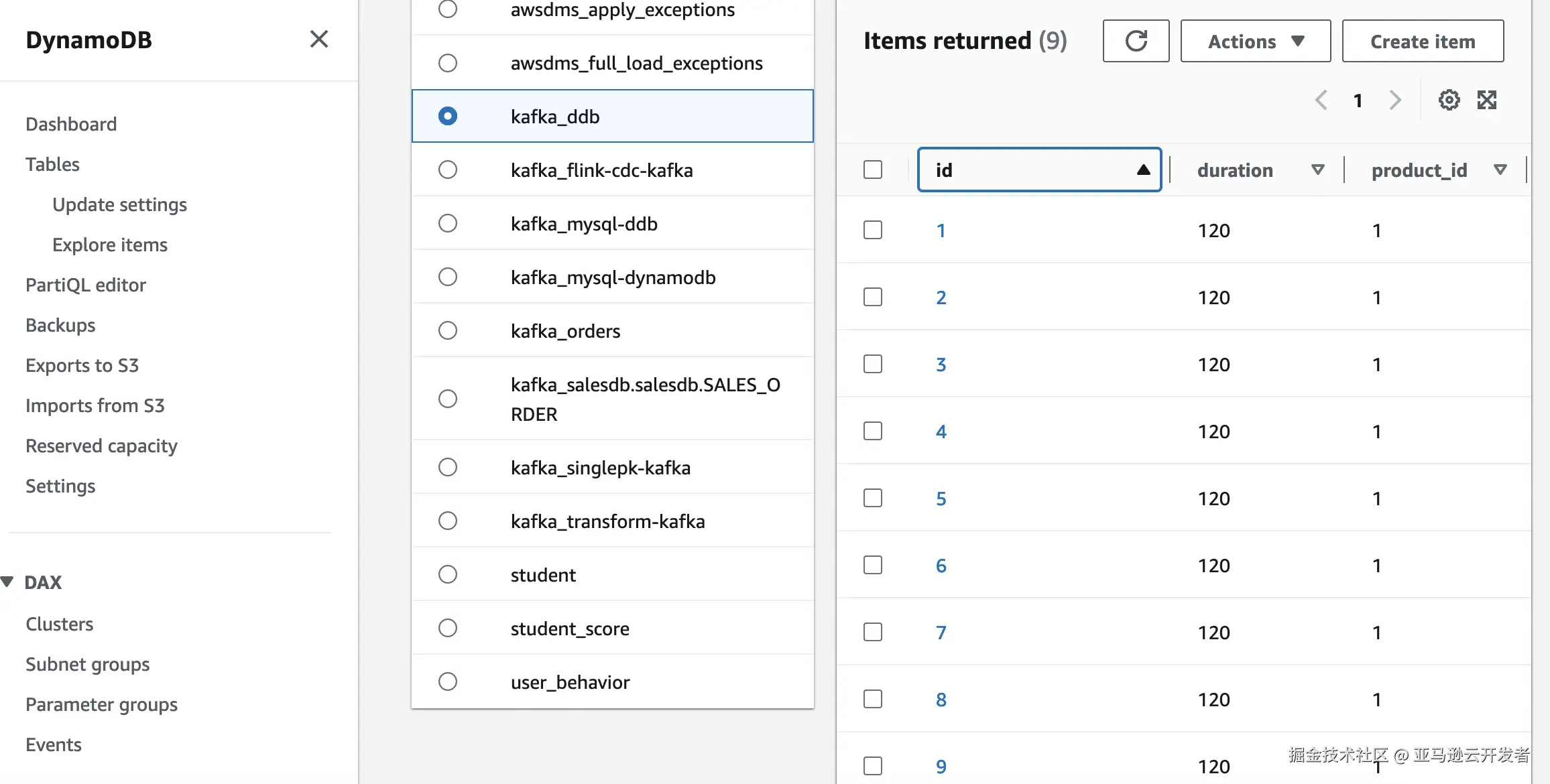
Task: Click the expand fullscreen icon
Action: (x=1487, y=101)
